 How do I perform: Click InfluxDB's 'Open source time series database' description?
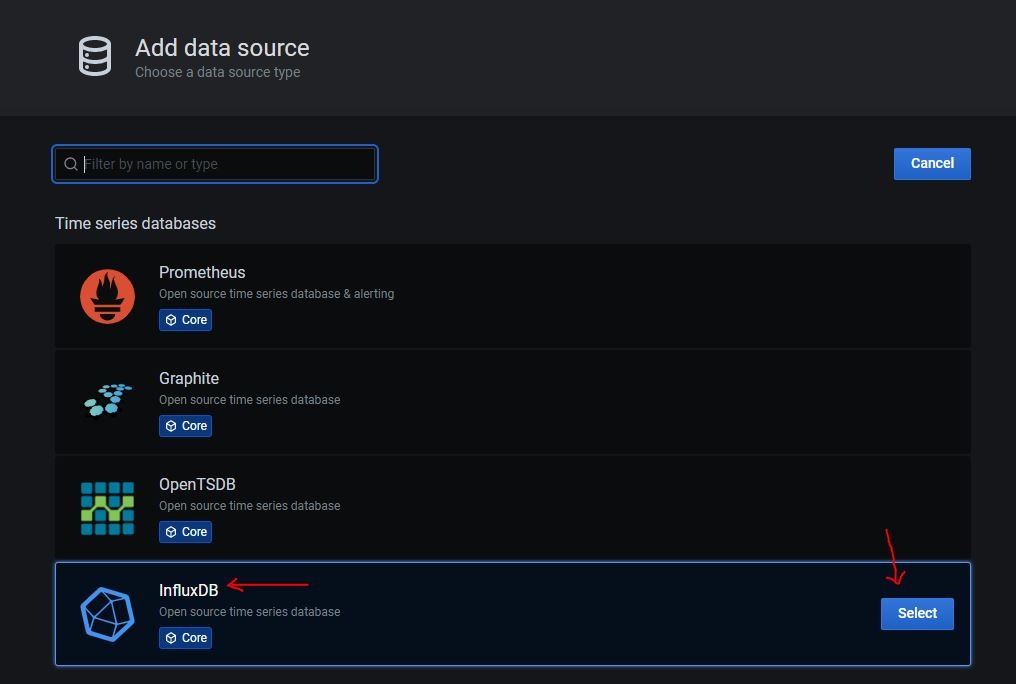point(249,611)
